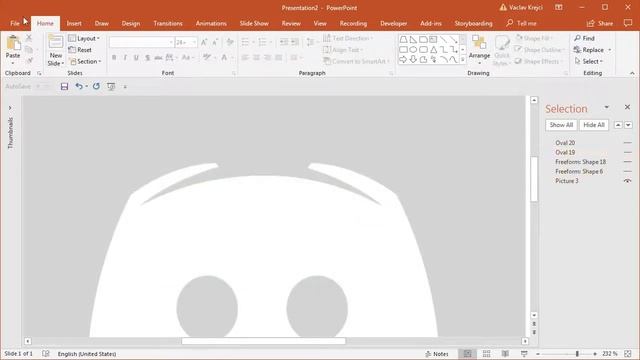Click the Reset slide button
Image resolution: width=640 pixels, height=360 pixels.
80,50
